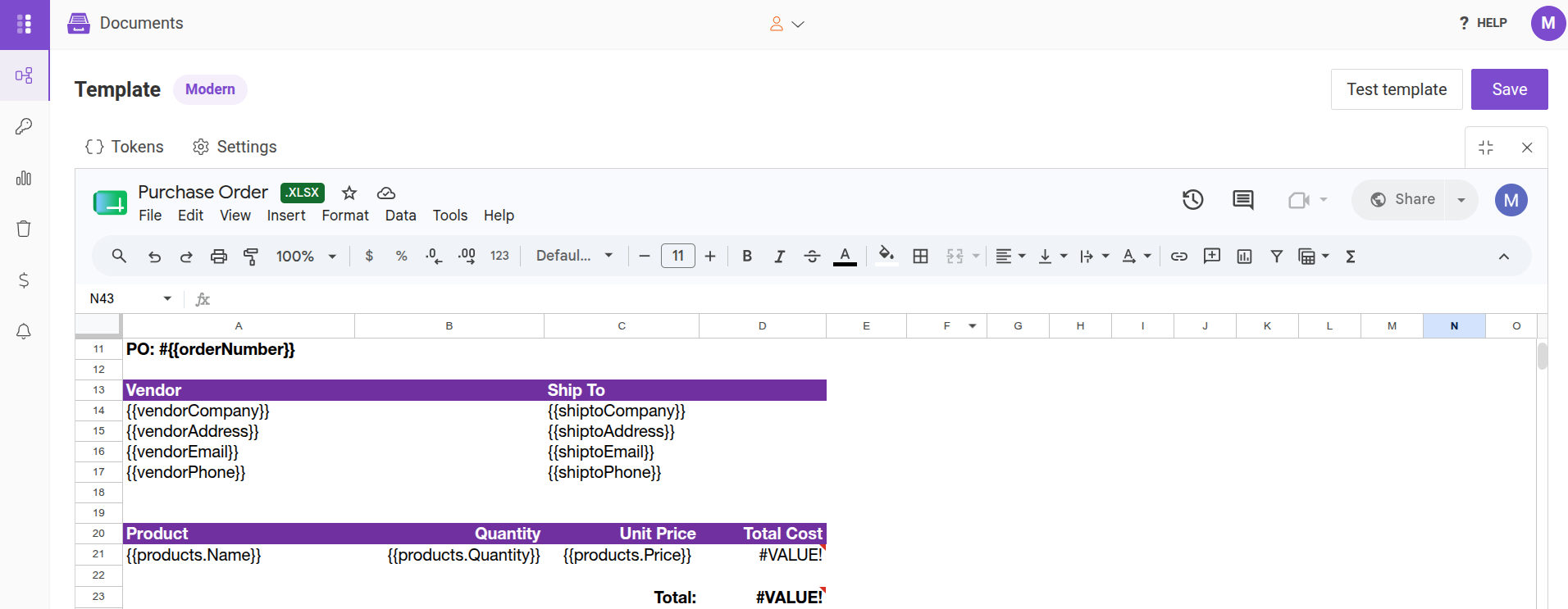Toggle italic formatting
1568x609 pixels.
[779, 257]
